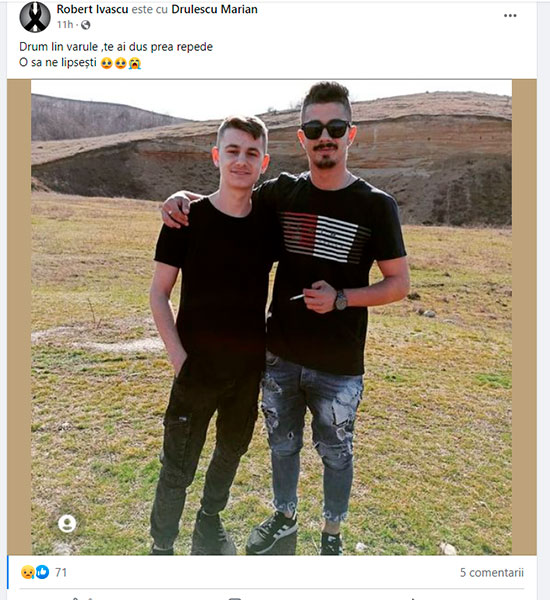The height and width of the screenshot is (600, 550).
Task: Click the second sad emoji in post text
Action: (121, 63)
